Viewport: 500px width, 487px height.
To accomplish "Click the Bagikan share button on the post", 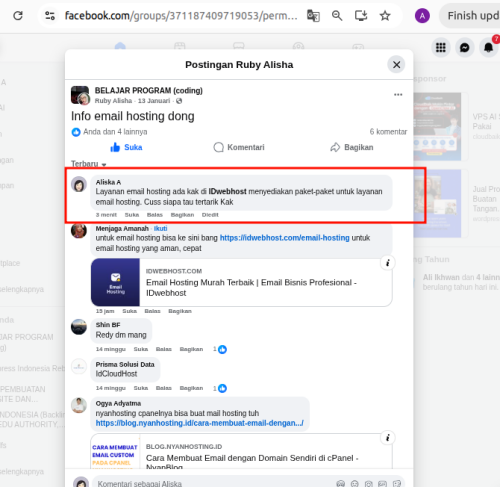I will [352, 147].
